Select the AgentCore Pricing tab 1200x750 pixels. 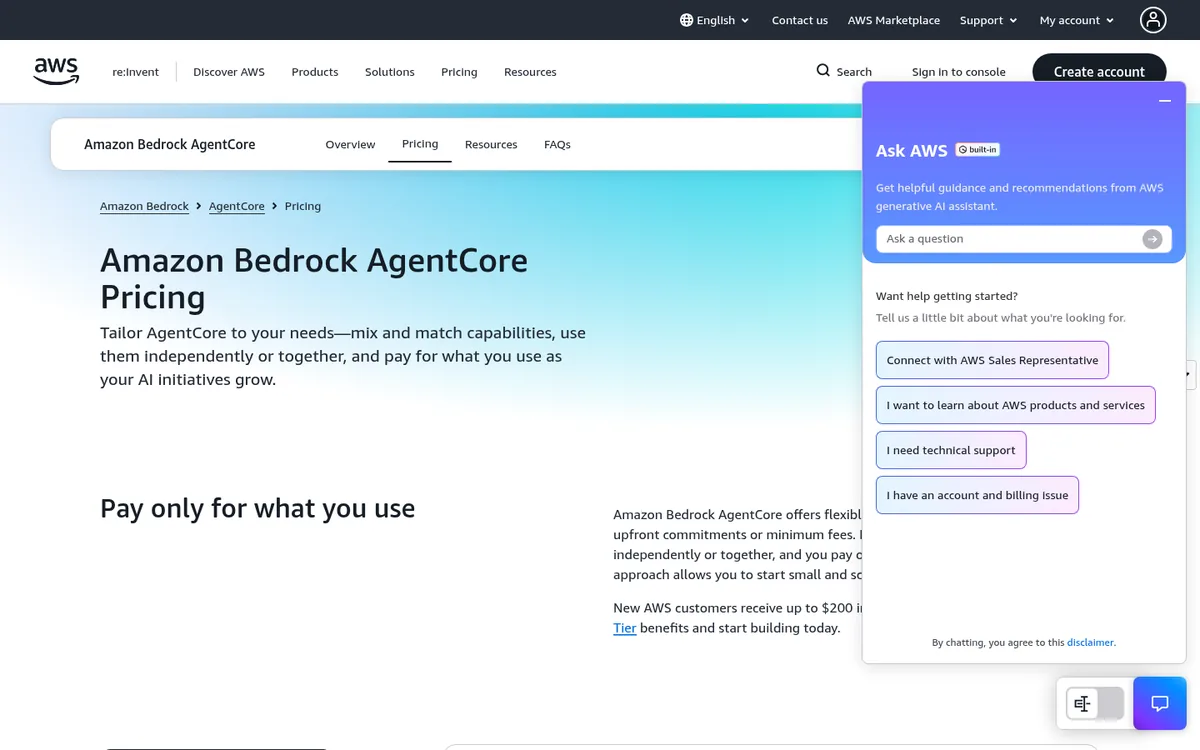tap(420, 144)
